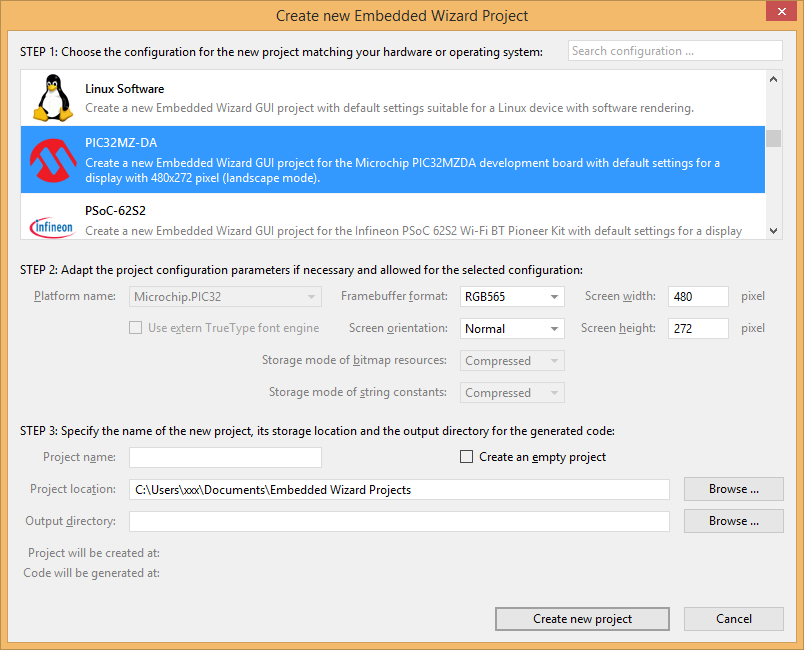
Task: Browse for the Output directory
Action: 733,521
